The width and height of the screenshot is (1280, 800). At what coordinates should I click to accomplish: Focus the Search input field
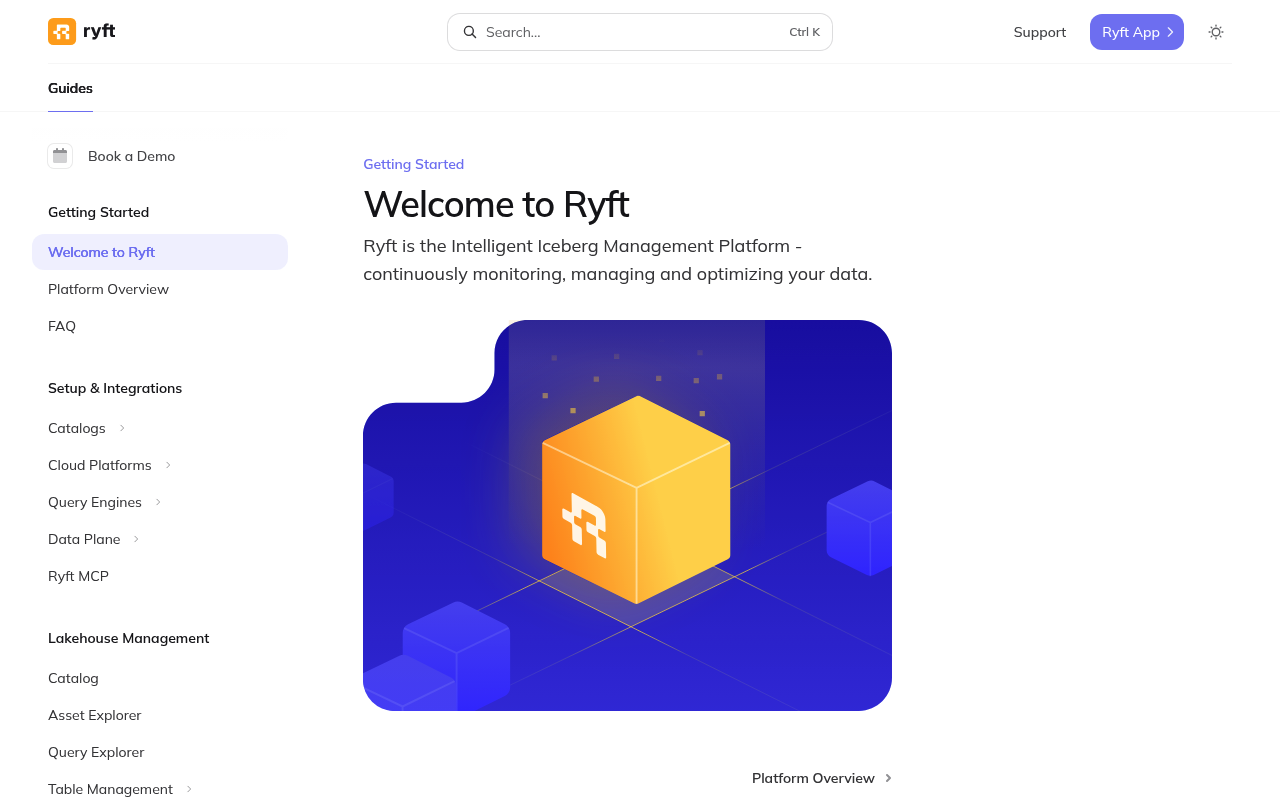coord(640,32)
